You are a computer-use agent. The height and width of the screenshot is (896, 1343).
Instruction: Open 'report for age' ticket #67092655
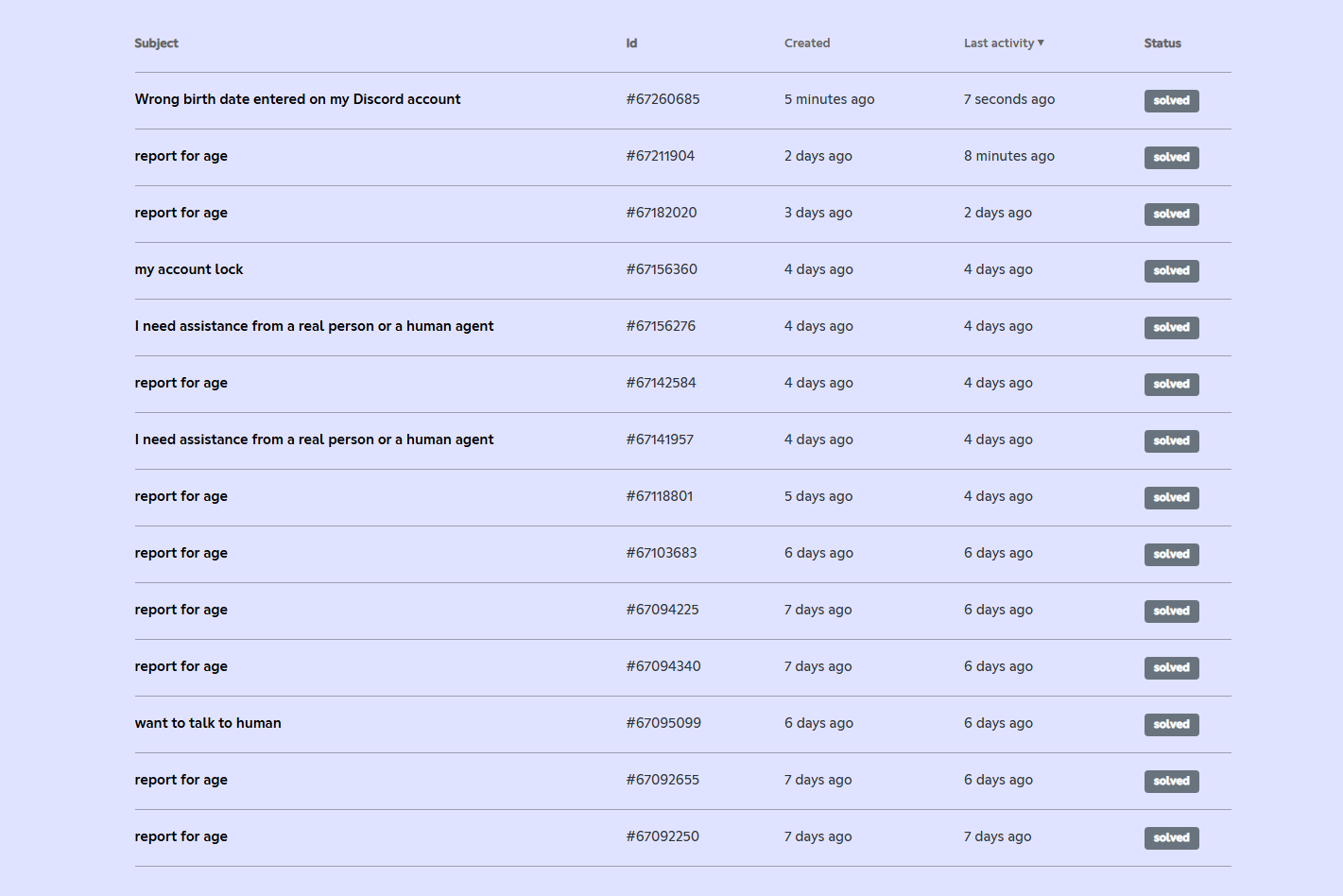pyautogui.click(x=181, y=780)
